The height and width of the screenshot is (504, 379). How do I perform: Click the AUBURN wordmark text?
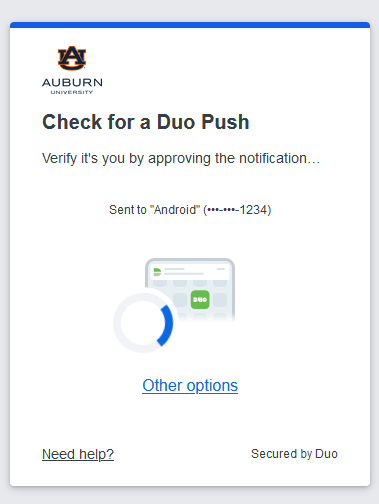[x=72, y=82]
